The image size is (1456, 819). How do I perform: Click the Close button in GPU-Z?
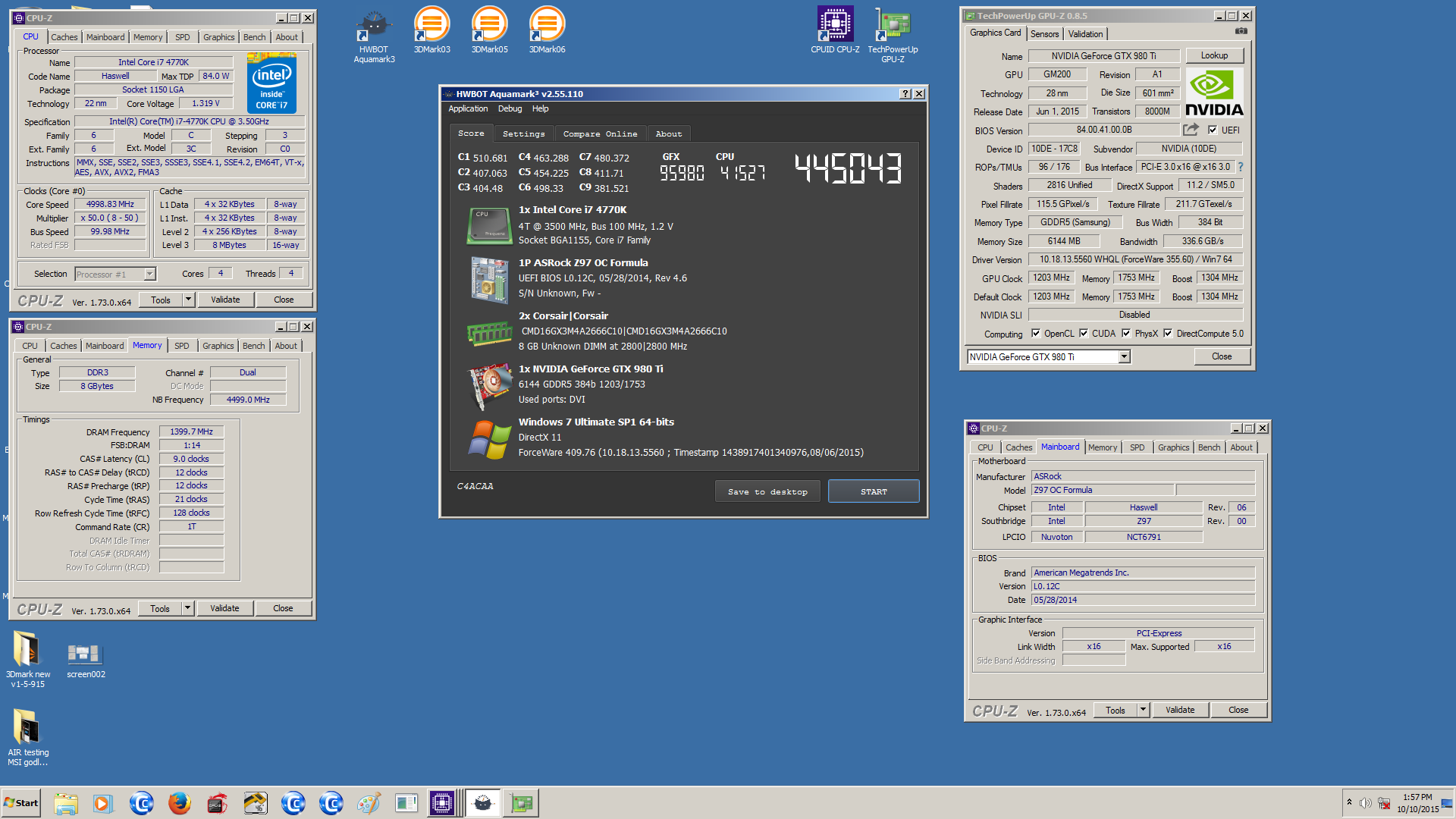(x=1222, y=356)
